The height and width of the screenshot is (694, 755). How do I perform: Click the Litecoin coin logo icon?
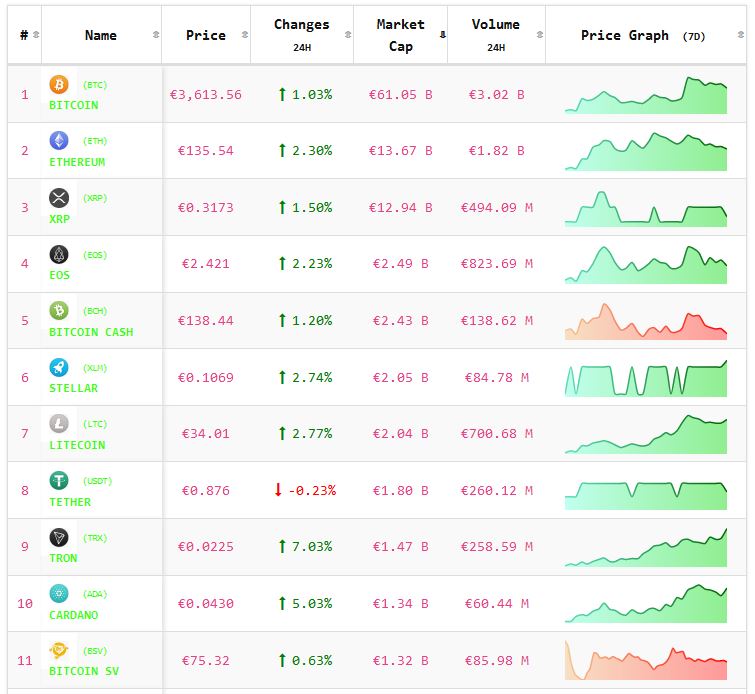pos(59,424)
